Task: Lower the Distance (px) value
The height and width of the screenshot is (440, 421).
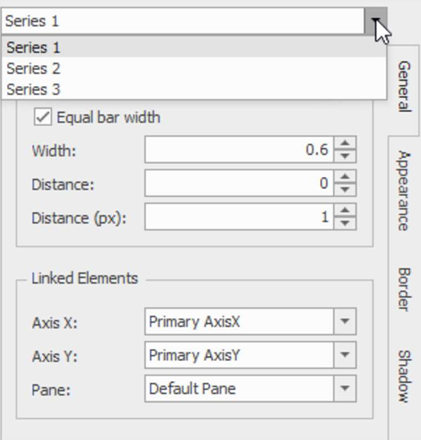Action: 345,223
